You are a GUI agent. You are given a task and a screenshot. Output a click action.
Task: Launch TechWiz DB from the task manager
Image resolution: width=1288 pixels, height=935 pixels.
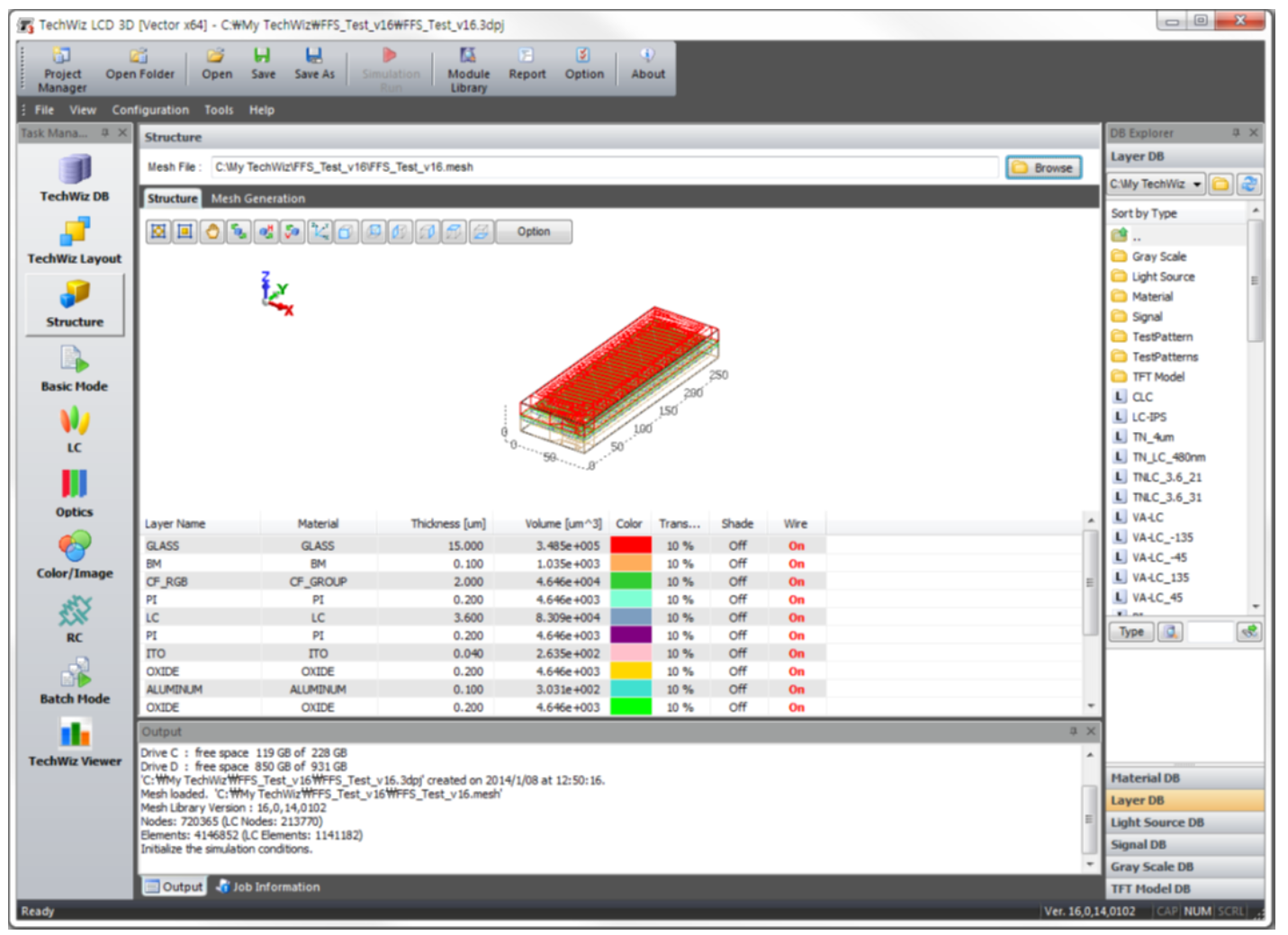[75, 177]
